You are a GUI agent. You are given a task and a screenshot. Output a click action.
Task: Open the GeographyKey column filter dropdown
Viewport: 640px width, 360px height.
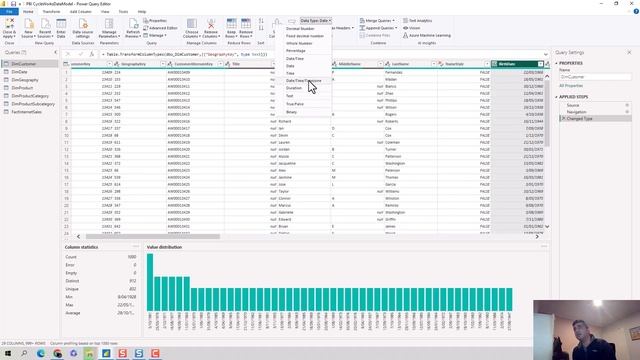[x=163, y=64]
